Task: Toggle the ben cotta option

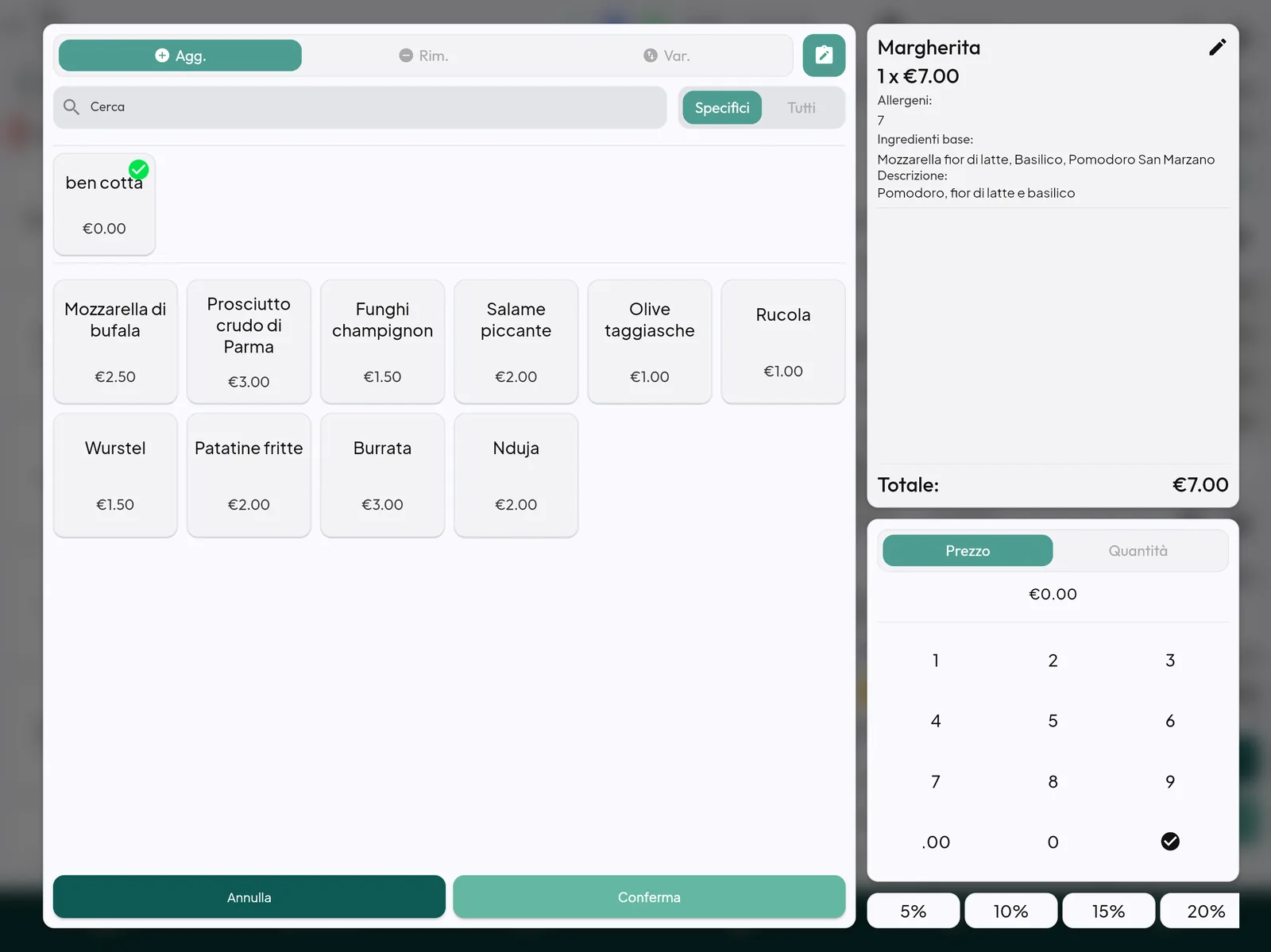Action: [x=104, y=205]
